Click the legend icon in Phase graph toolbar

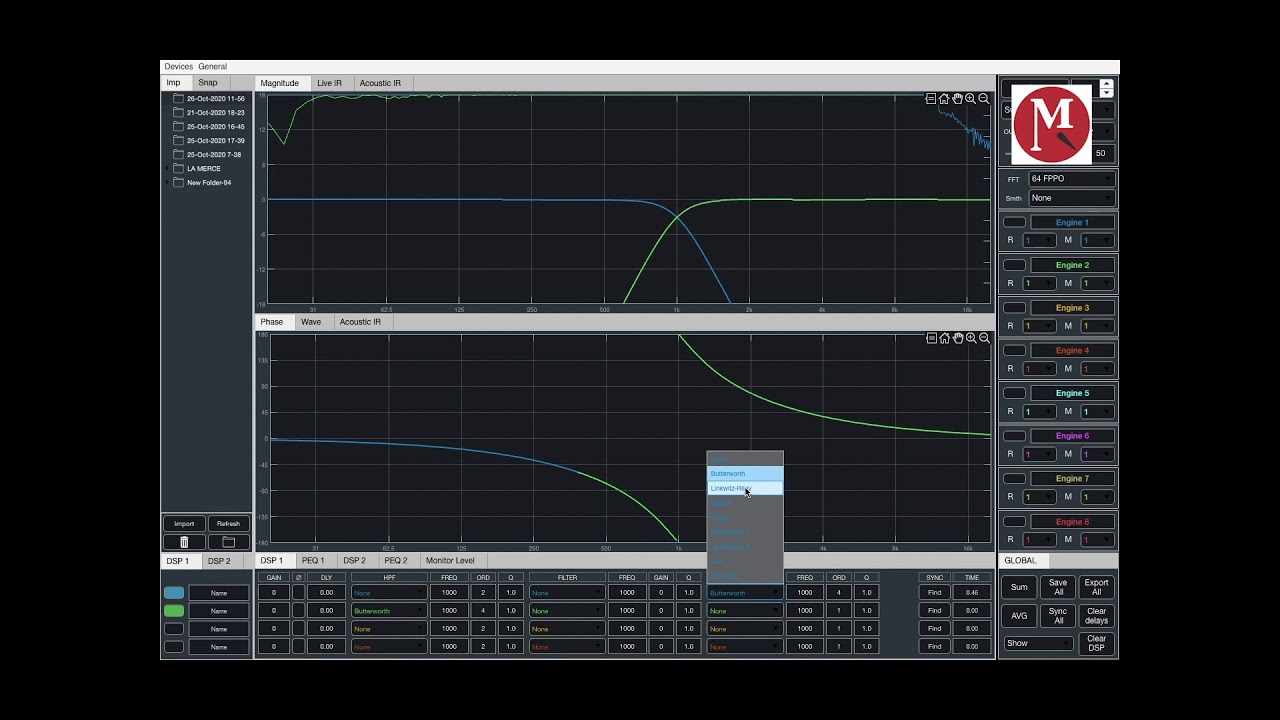pos(931,338)
